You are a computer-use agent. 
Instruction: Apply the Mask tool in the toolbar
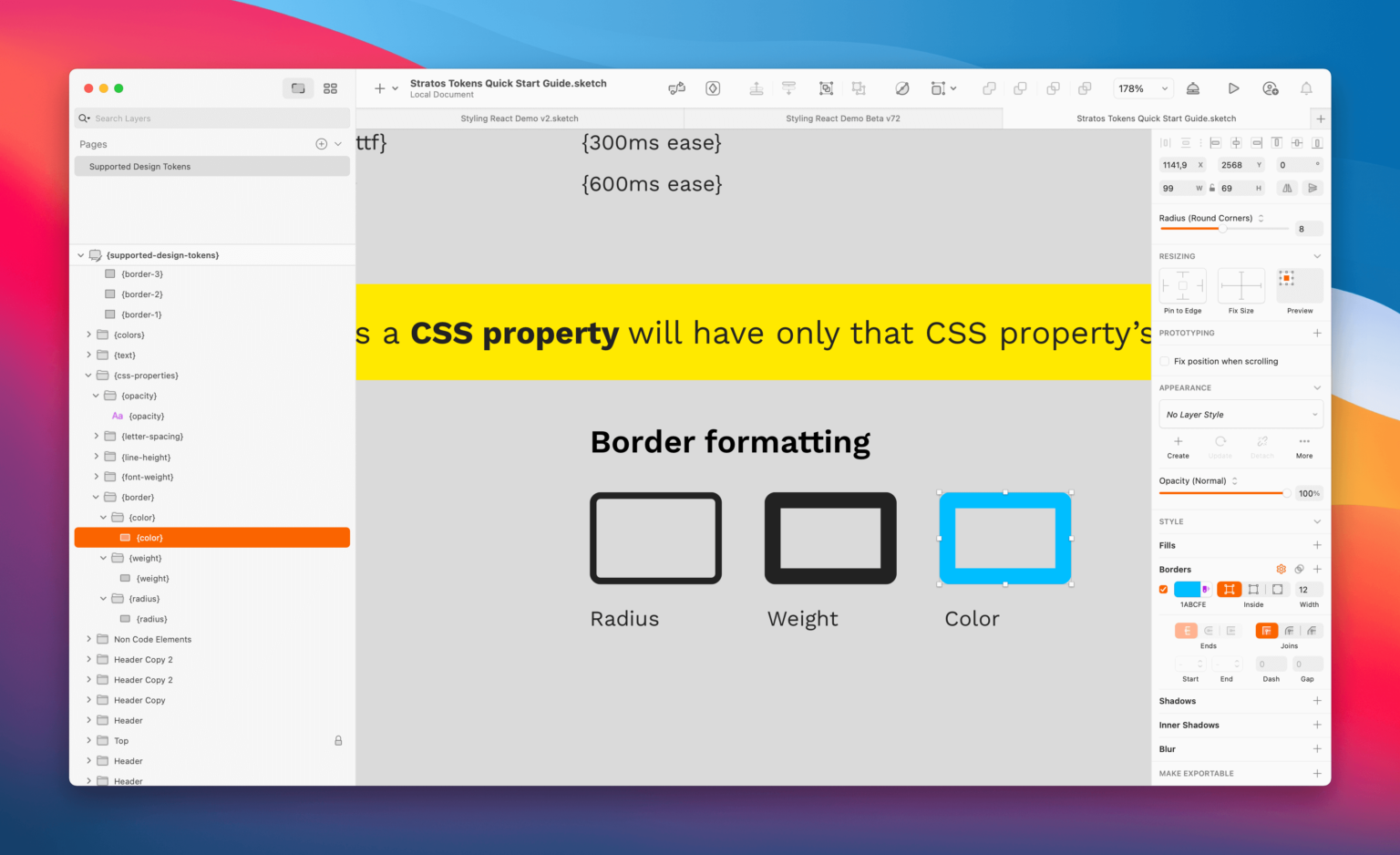(x=902, y=88)
